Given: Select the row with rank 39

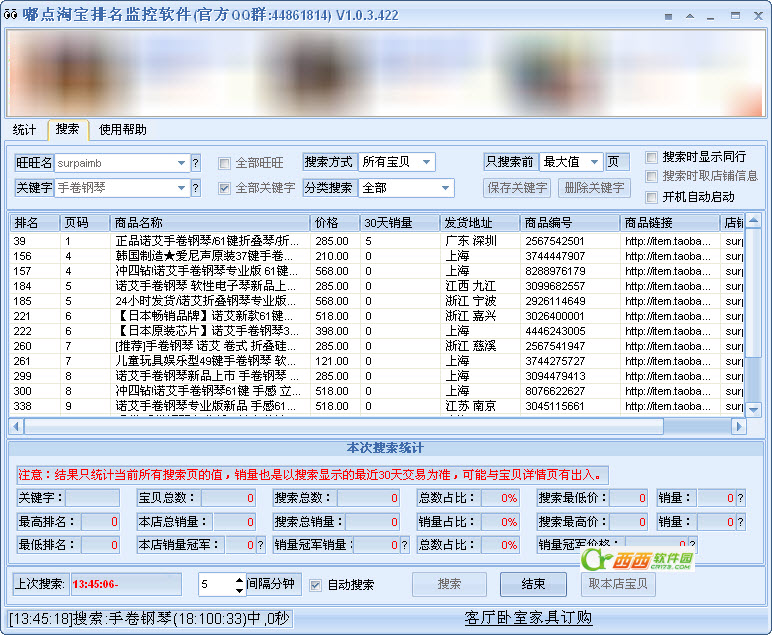Looking at the screenshot, I should (x=377, y=241).
